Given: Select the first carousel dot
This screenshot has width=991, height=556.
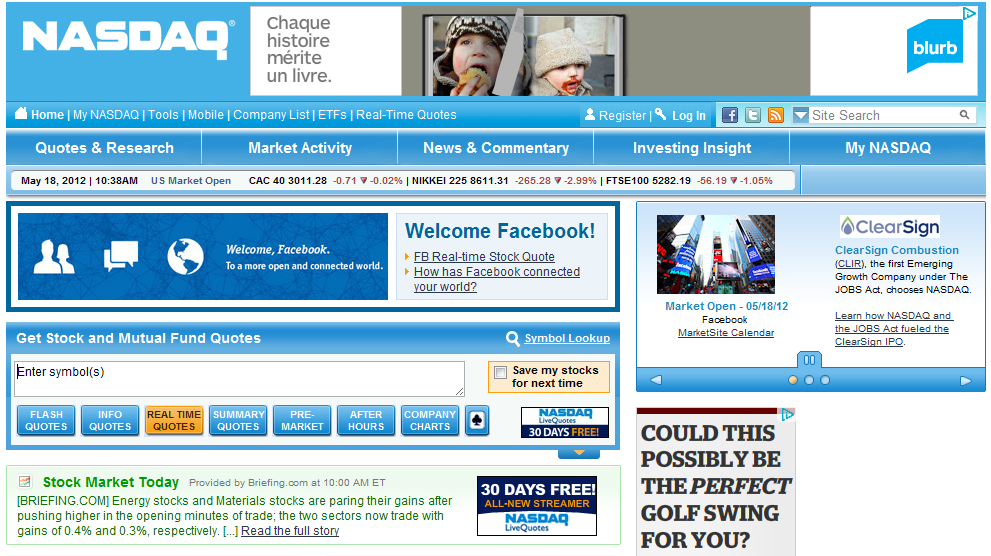Looking at the screenshot, I should (x=793, y=380).
